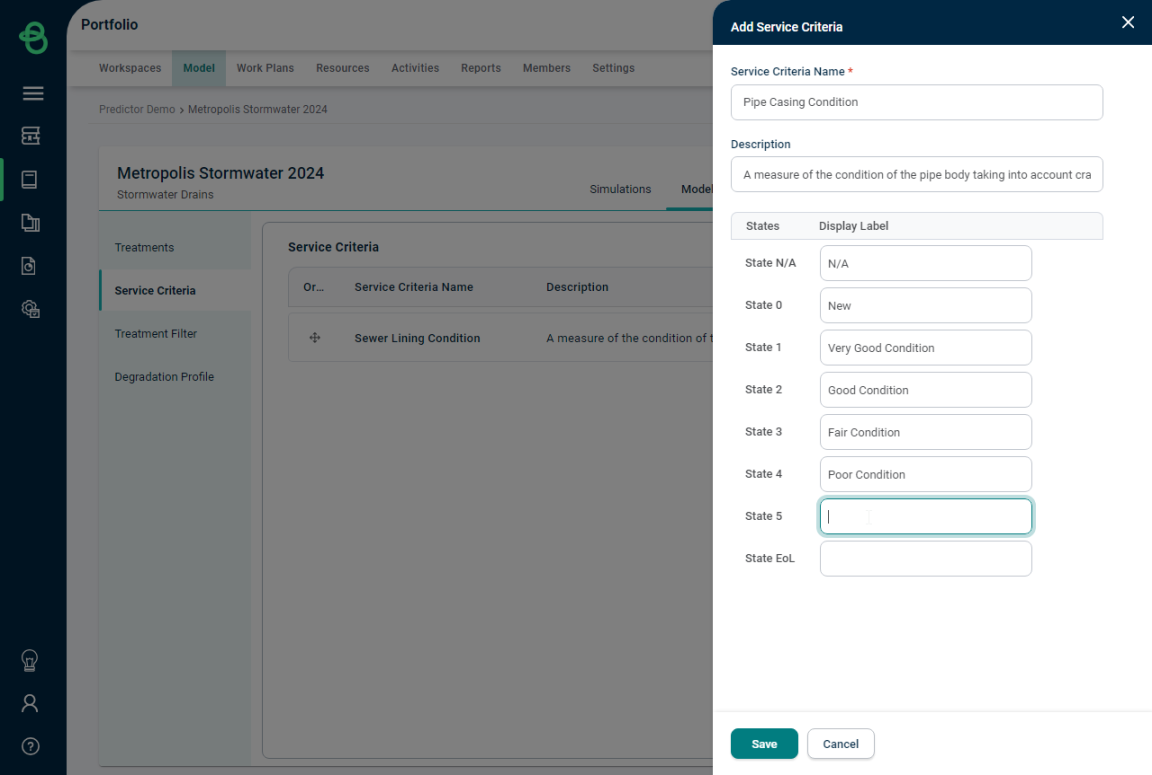Screen dimensions: 1152x775
Task: Select Service Criteria in the side menu
Action: point(176,290)
